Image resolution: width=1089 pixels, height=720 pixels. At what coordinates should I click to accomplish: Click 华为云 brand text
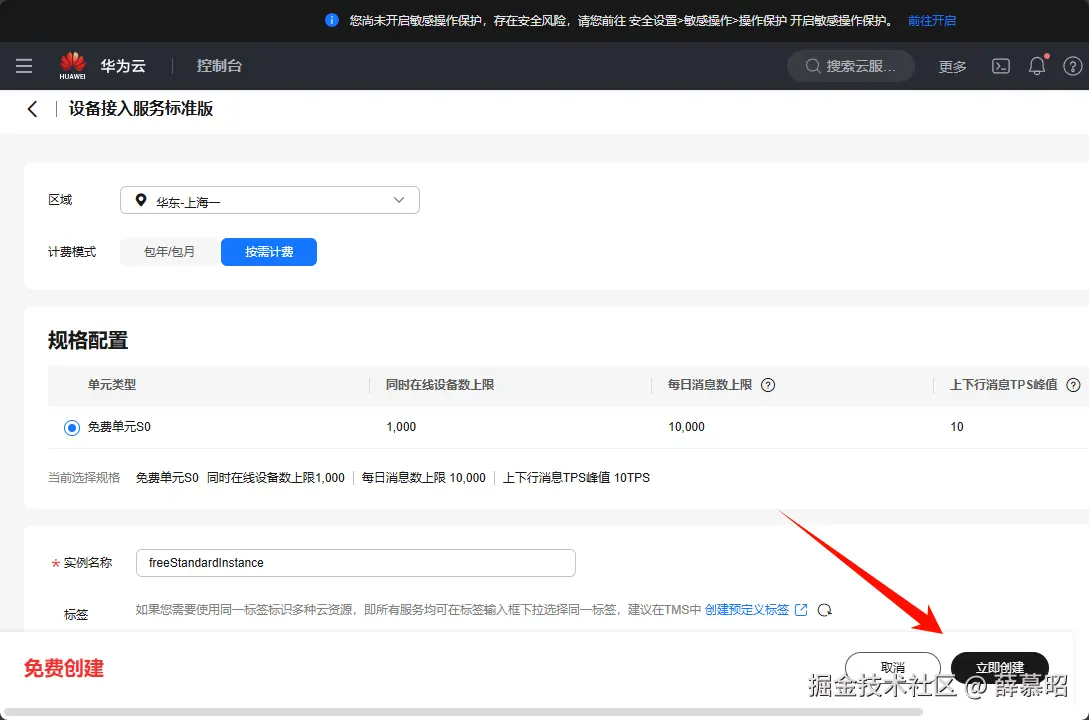123,66
